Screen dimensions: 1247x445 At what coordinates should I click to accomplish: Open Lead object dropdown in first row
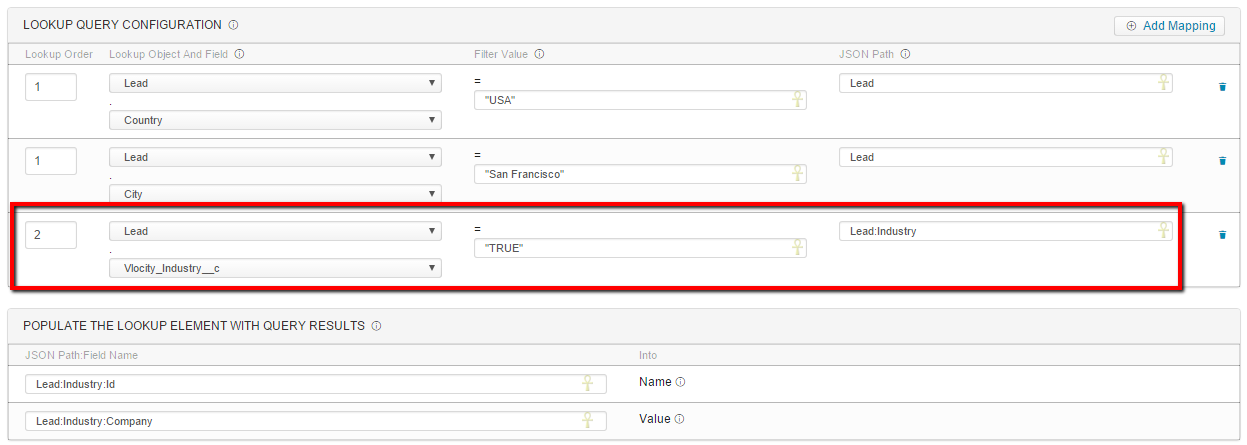point(275,83)
